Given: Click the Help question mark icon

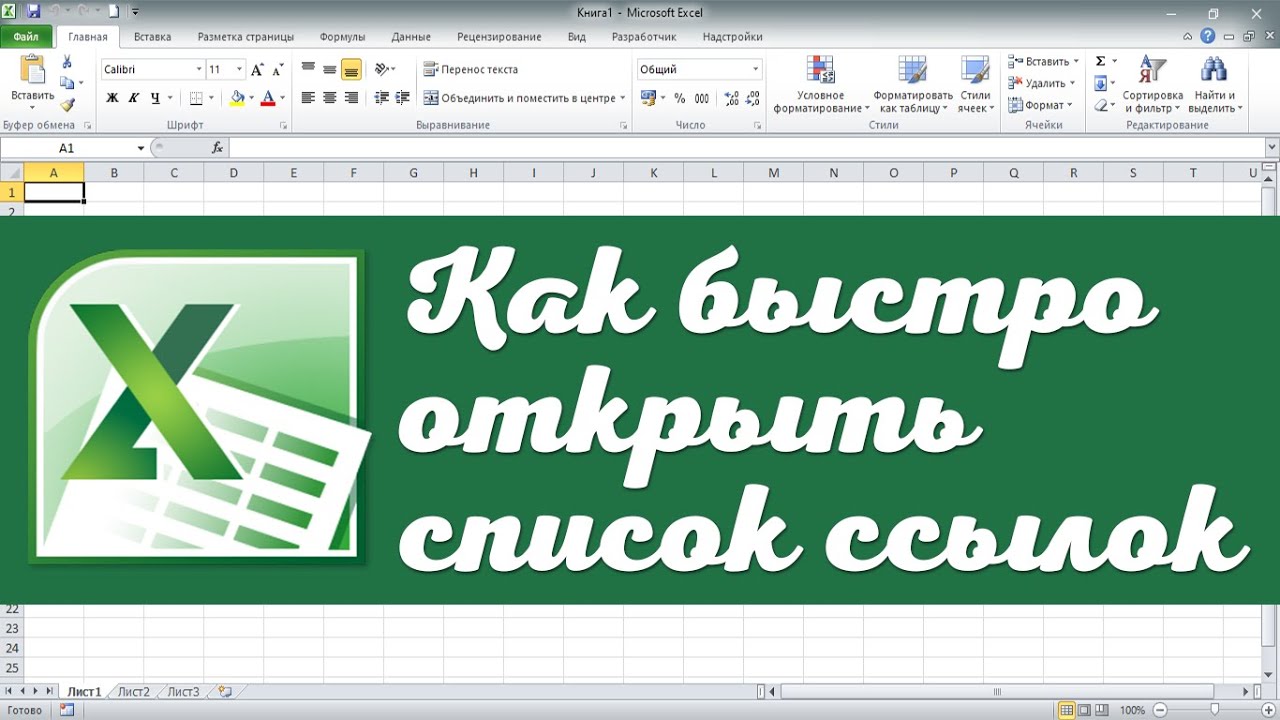Looking at the screenshot, I should [1208, 37].
